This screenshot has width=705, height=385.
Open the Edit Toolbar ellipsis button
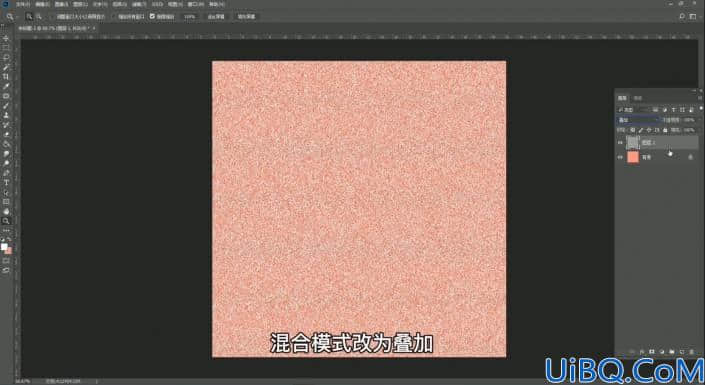(x=6, y=230)
